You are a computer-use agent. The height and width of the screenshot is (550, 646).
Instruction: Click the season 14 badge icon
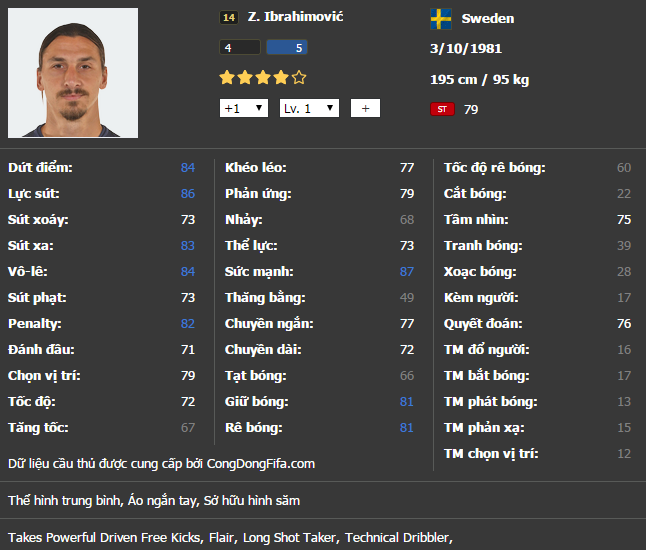tap(229, 17)
